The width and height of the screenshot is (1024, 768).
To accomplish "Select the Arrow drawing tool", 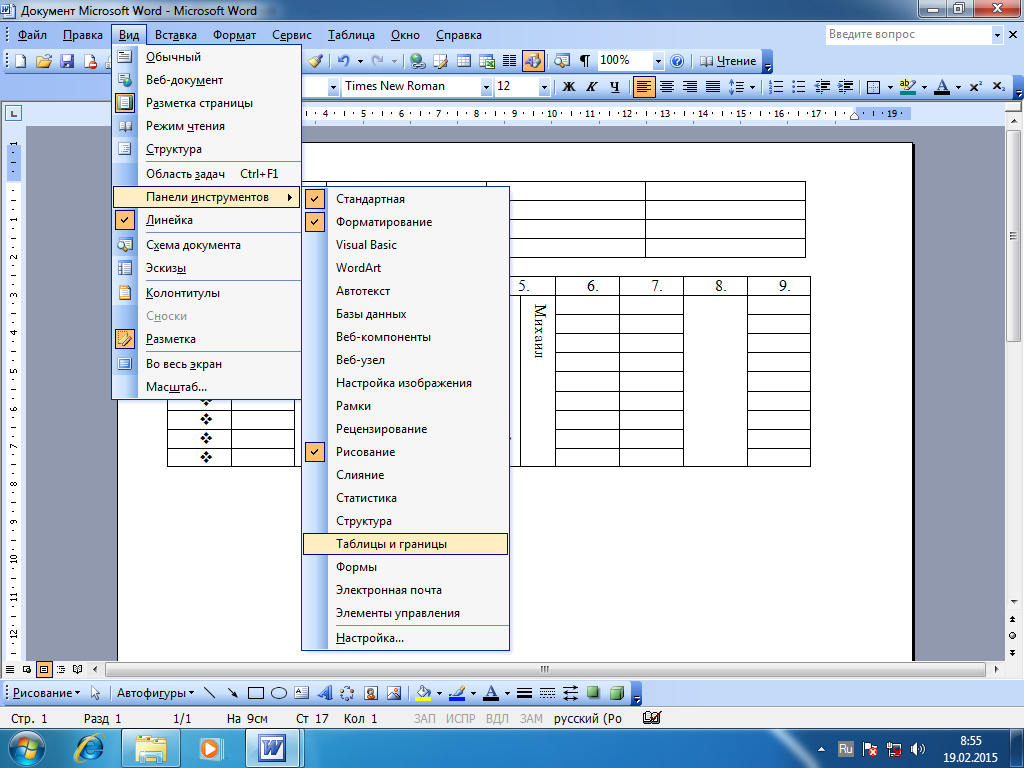I will [232, 692].
